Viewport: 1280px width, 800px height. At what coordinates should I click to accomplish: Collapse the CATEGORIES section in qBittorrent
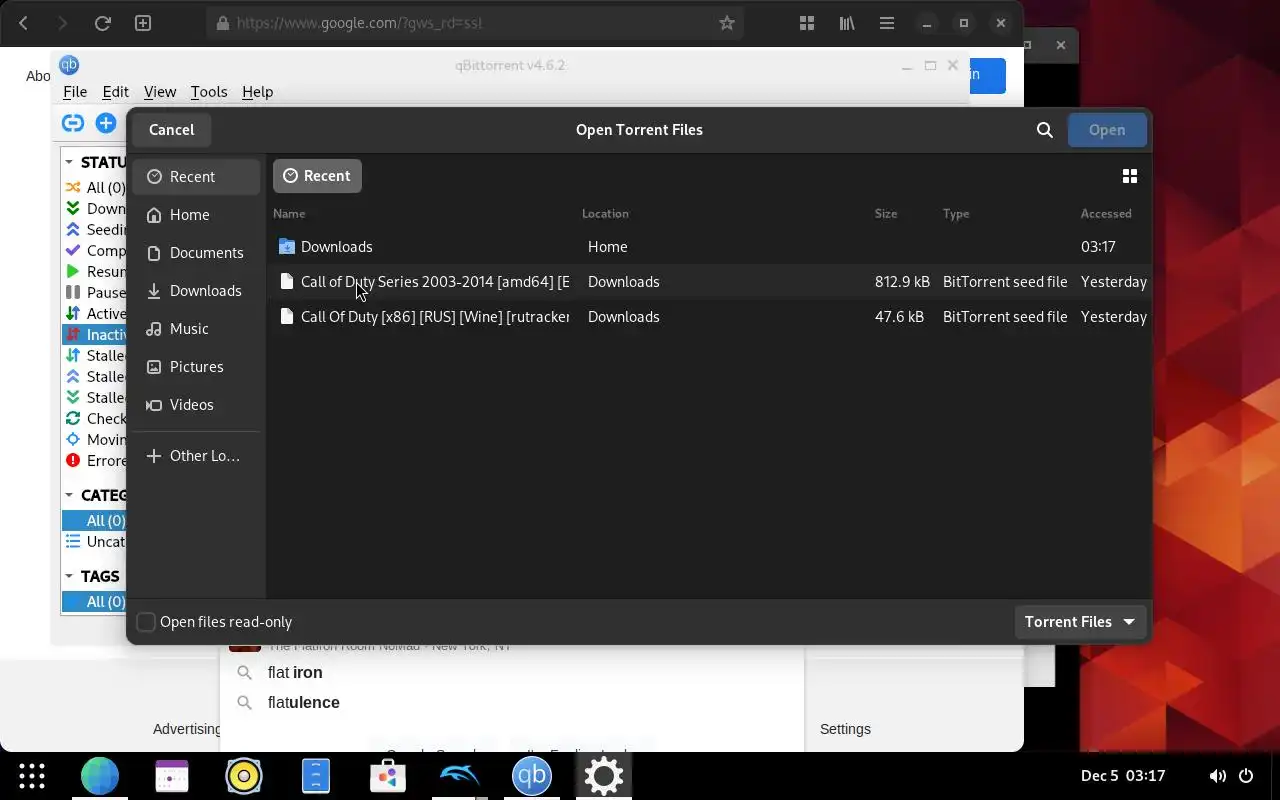[x=69, y=495]
